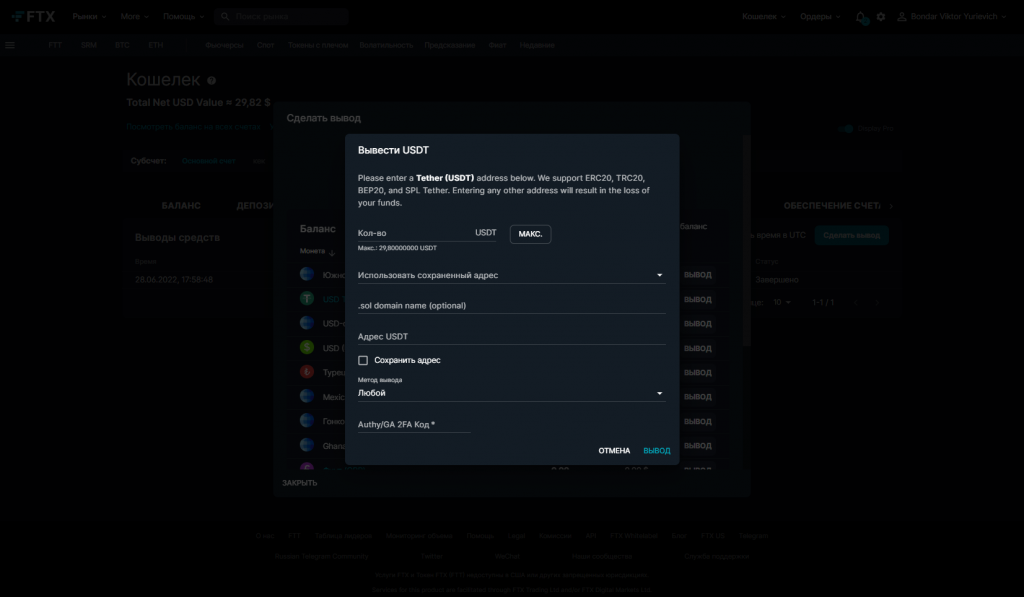Click the globe icon next to Южно row

pyautogui.click(x=307, y=274)
